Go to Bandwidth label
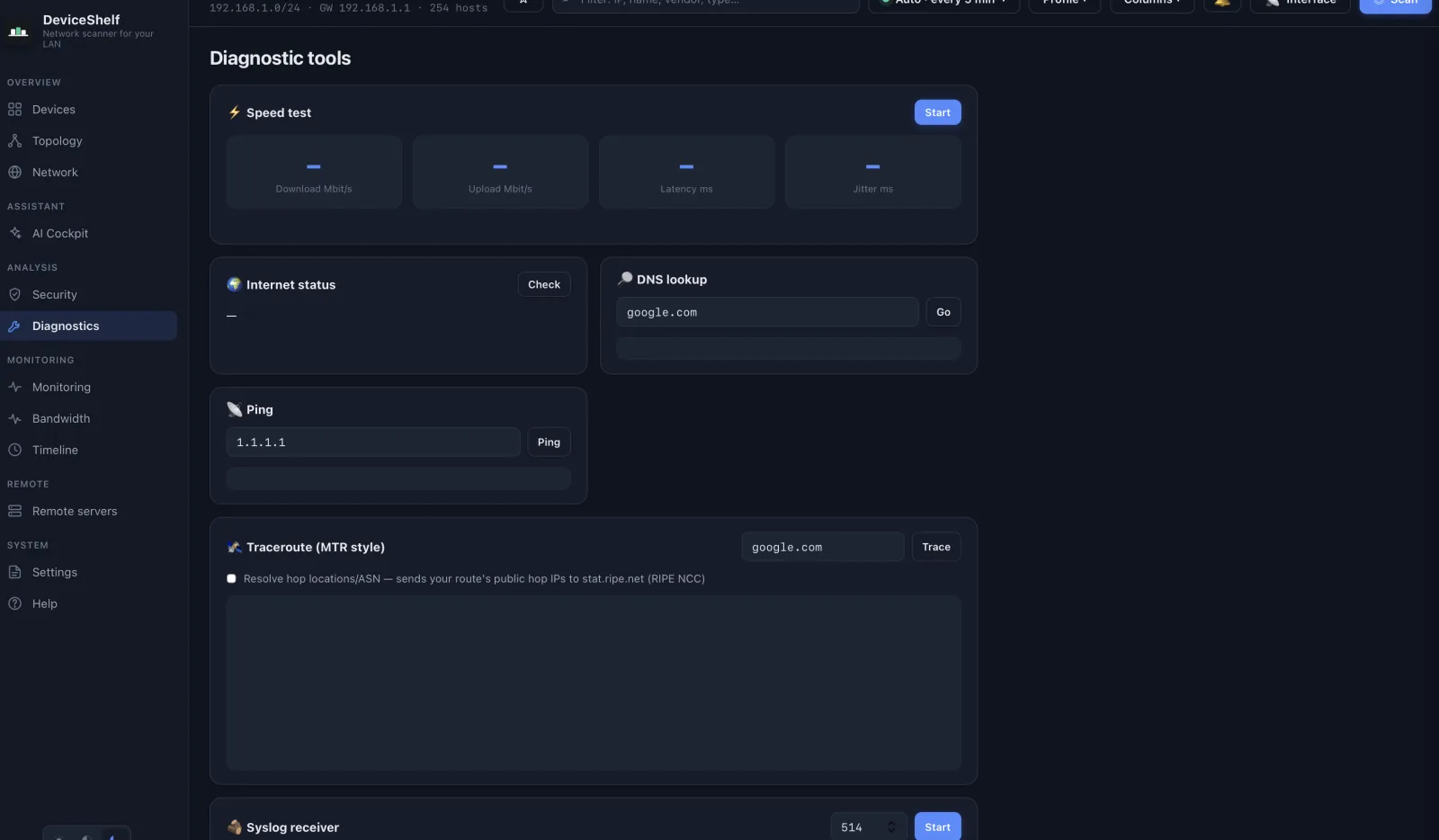Viewport: 1439px width, 840px height. 61,419
